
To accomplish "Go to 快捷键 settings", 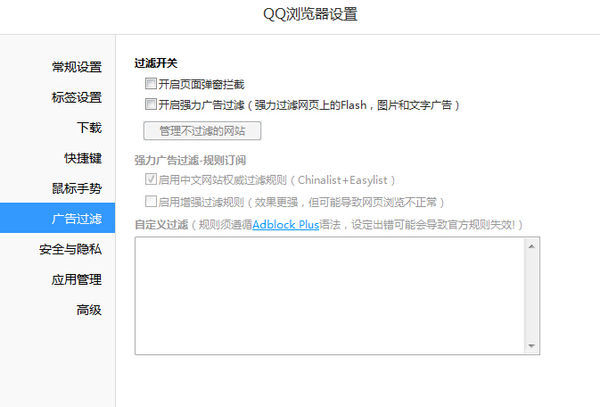I will click(x=82, y=158).
